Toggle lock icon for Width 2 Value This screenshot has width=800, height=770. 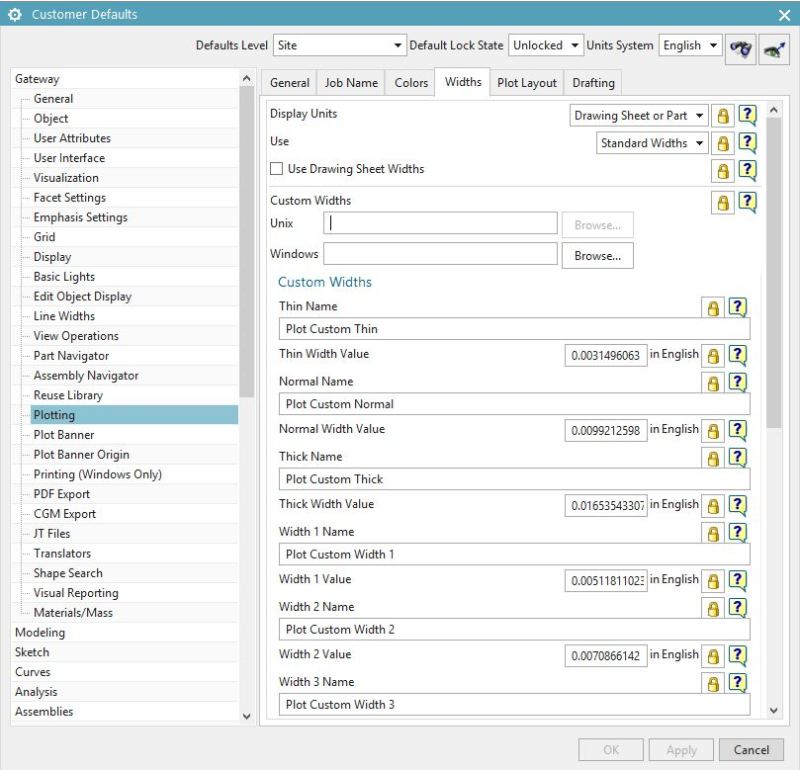[713, 656]
